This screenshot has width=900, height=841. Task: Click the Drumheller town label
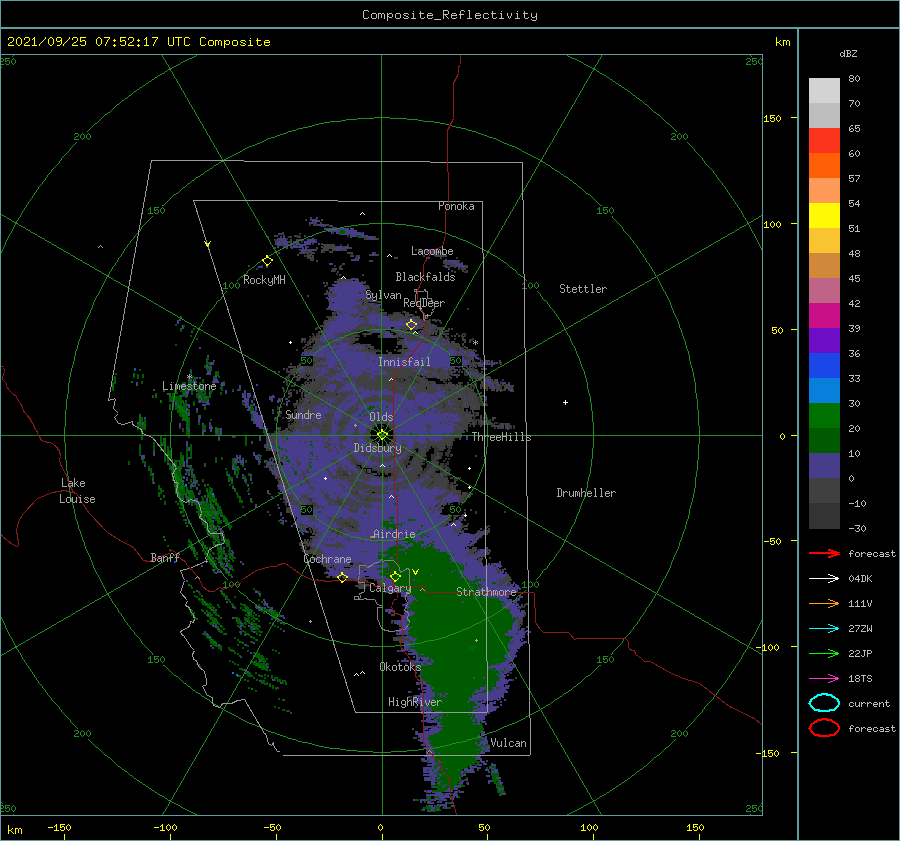(x=586, y=493)
